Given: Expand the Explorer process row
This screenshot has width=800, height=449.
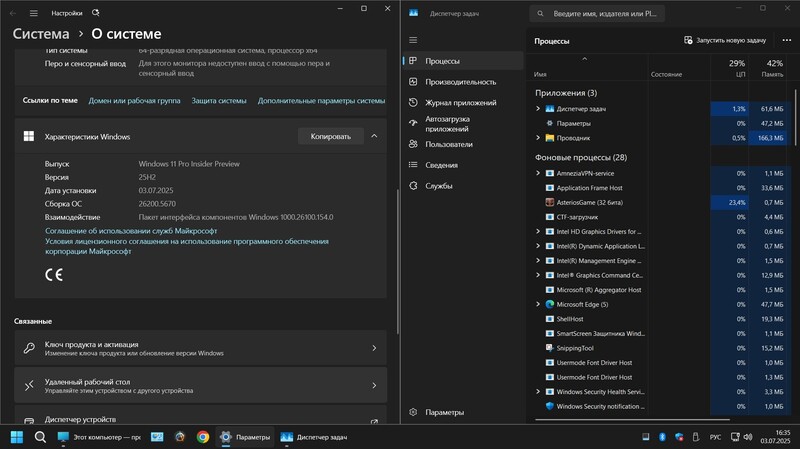Looking at the screenshot, I should tap(538, 138).
